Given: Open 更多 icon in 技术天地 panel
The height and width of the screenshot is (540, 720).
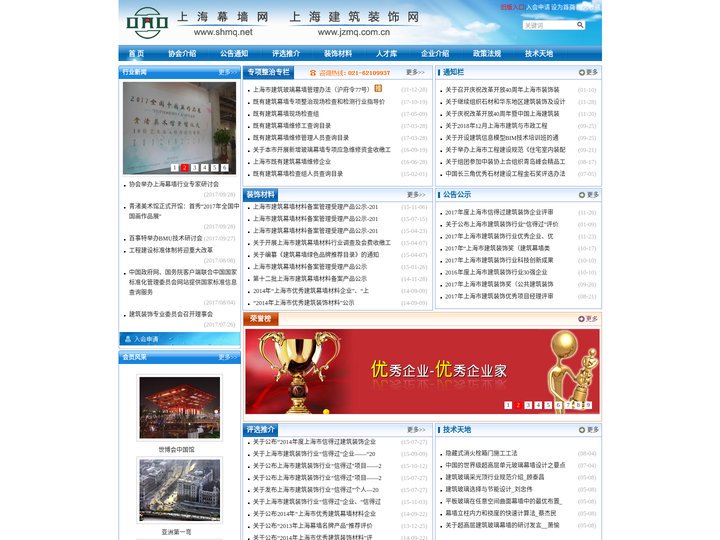Looking at the screenshot, I should tap(582, 430).
